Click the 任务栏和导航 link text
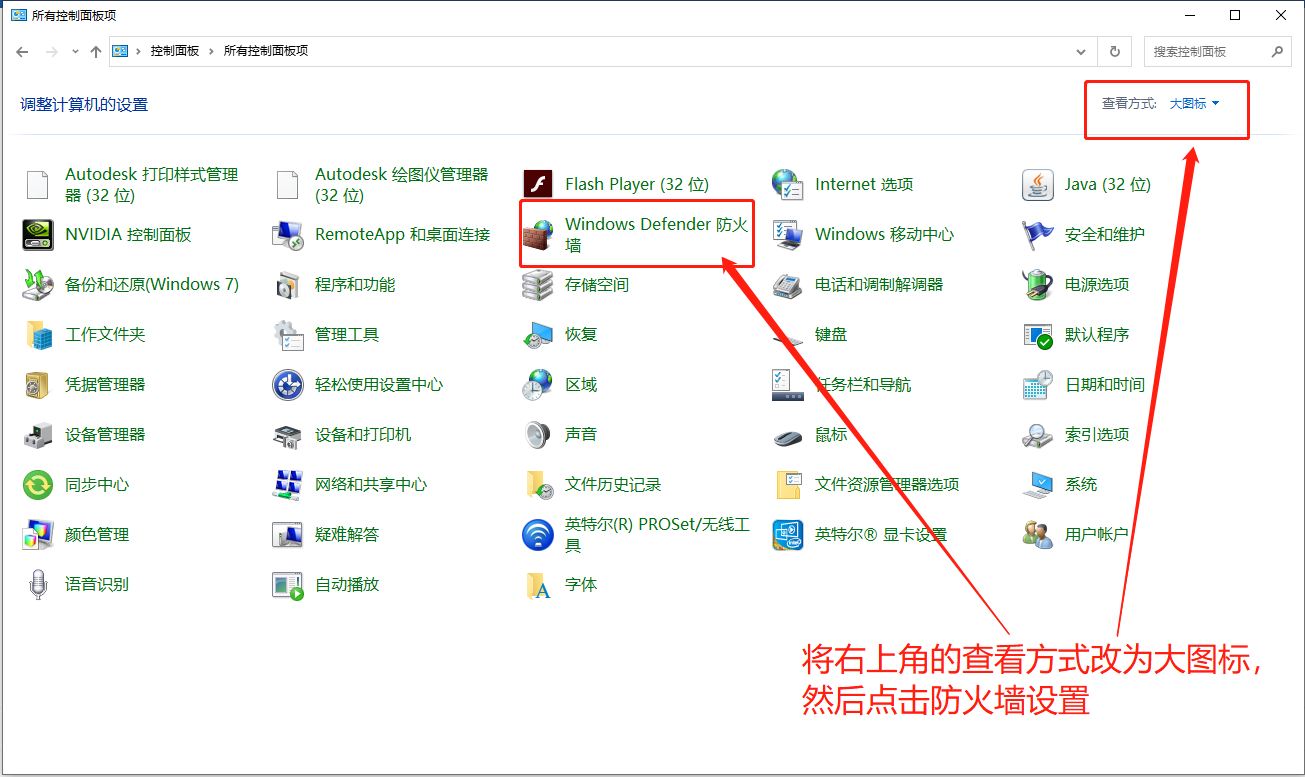1305x777 pixels. [863, 385]
